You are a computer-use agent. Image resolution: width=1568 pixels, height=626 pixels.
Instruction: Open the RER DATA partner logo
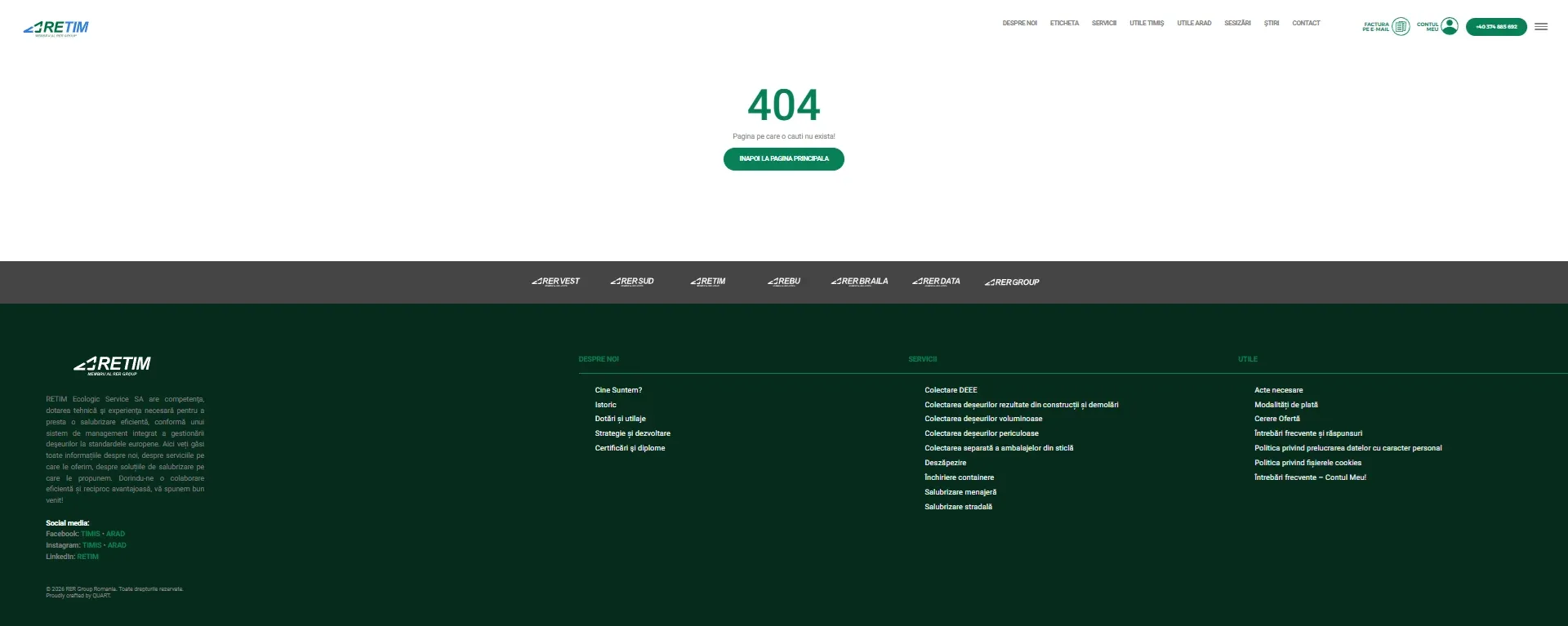[936, 282]
